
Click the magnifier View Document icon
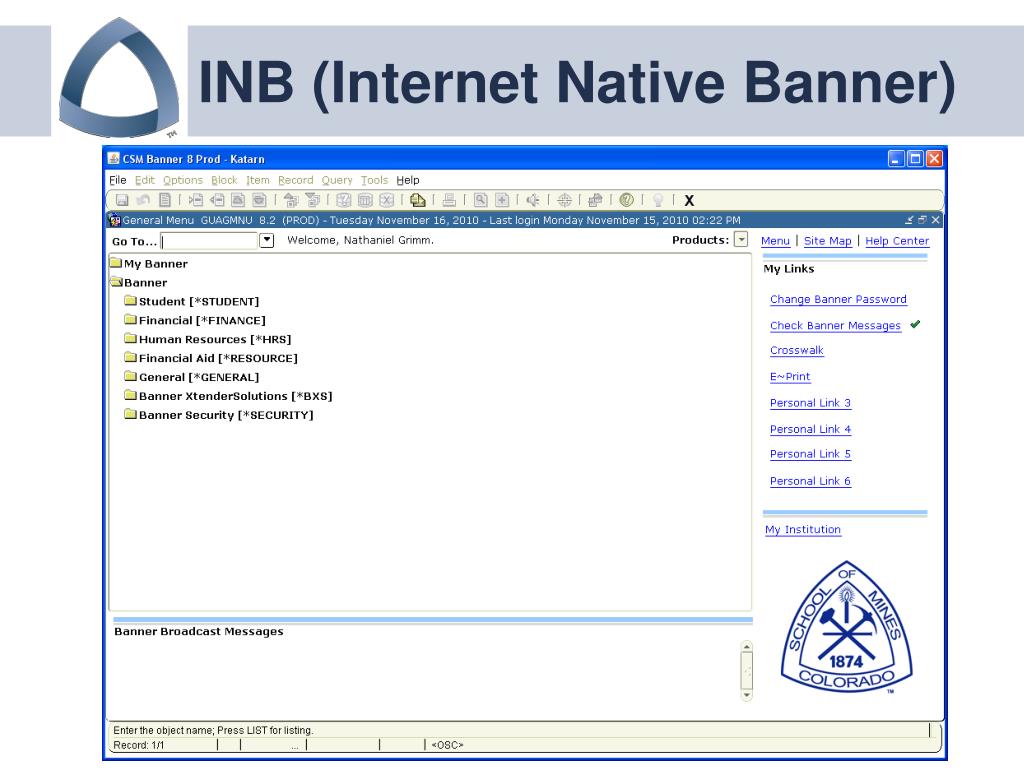pyautogui.click(x=481, y=200)
